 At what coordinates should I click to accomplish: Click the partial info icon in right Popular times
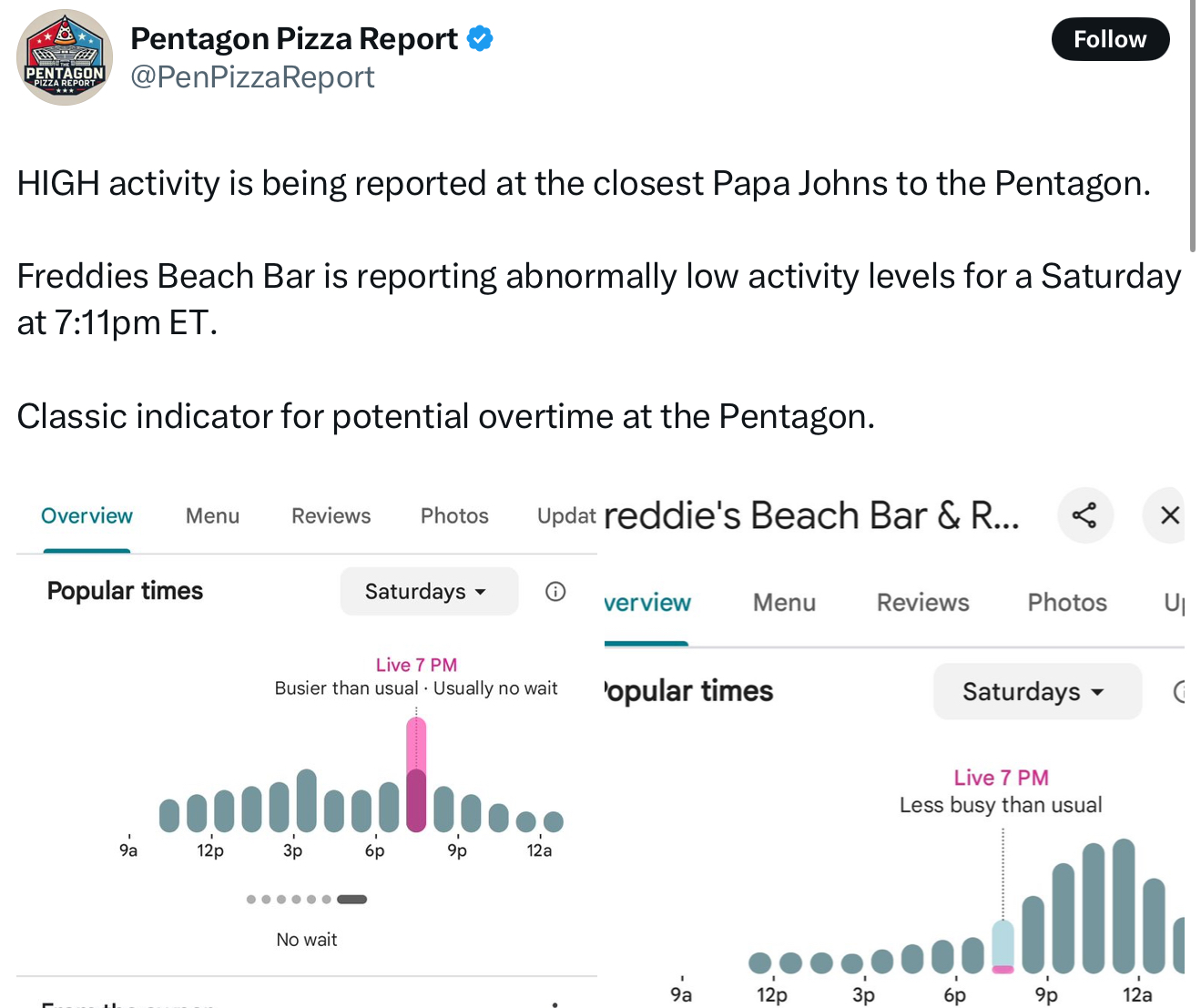pos(1179,692)
